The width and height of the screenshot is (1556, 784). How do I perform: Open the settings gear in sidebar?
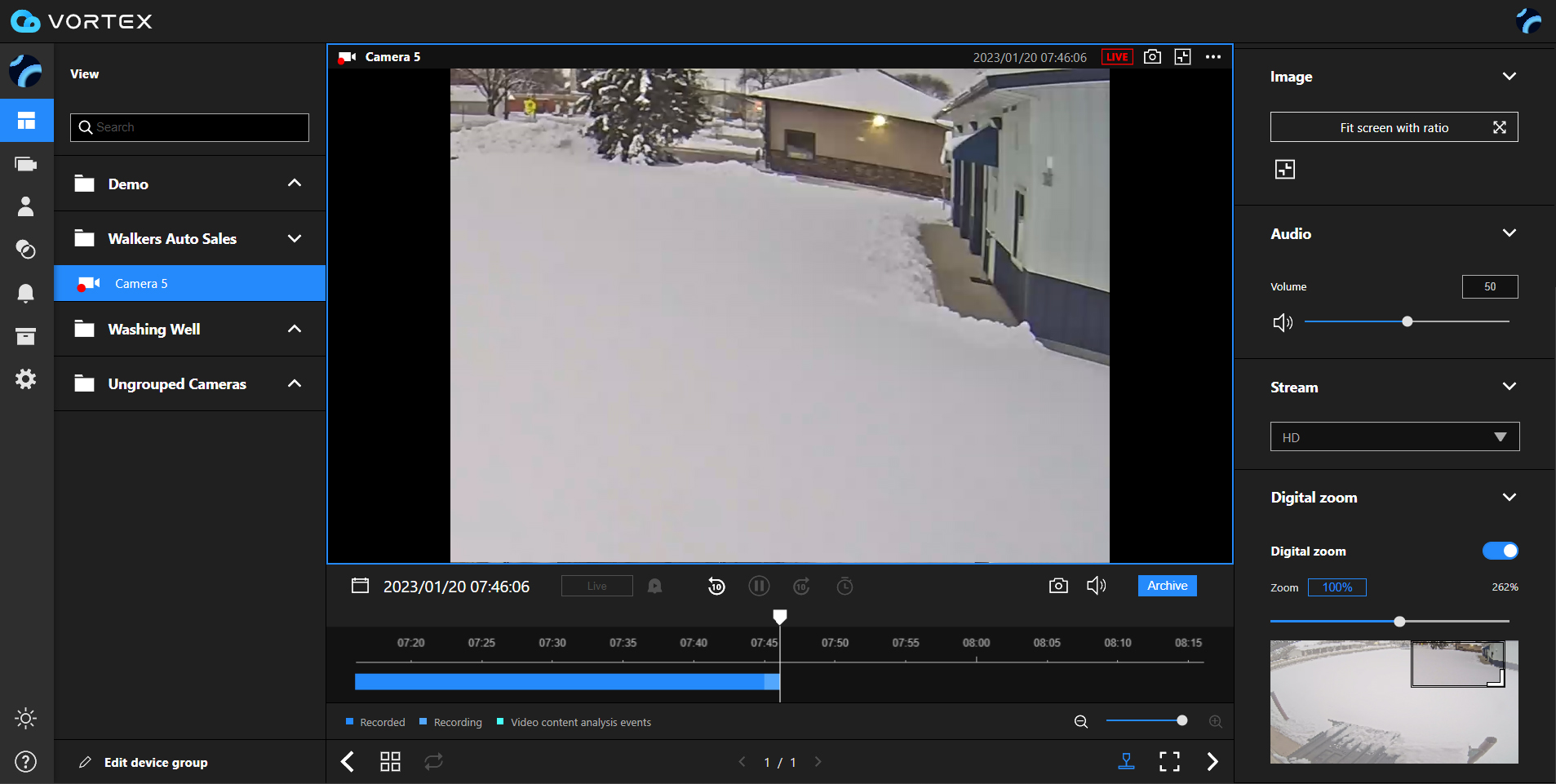[26, 379]
